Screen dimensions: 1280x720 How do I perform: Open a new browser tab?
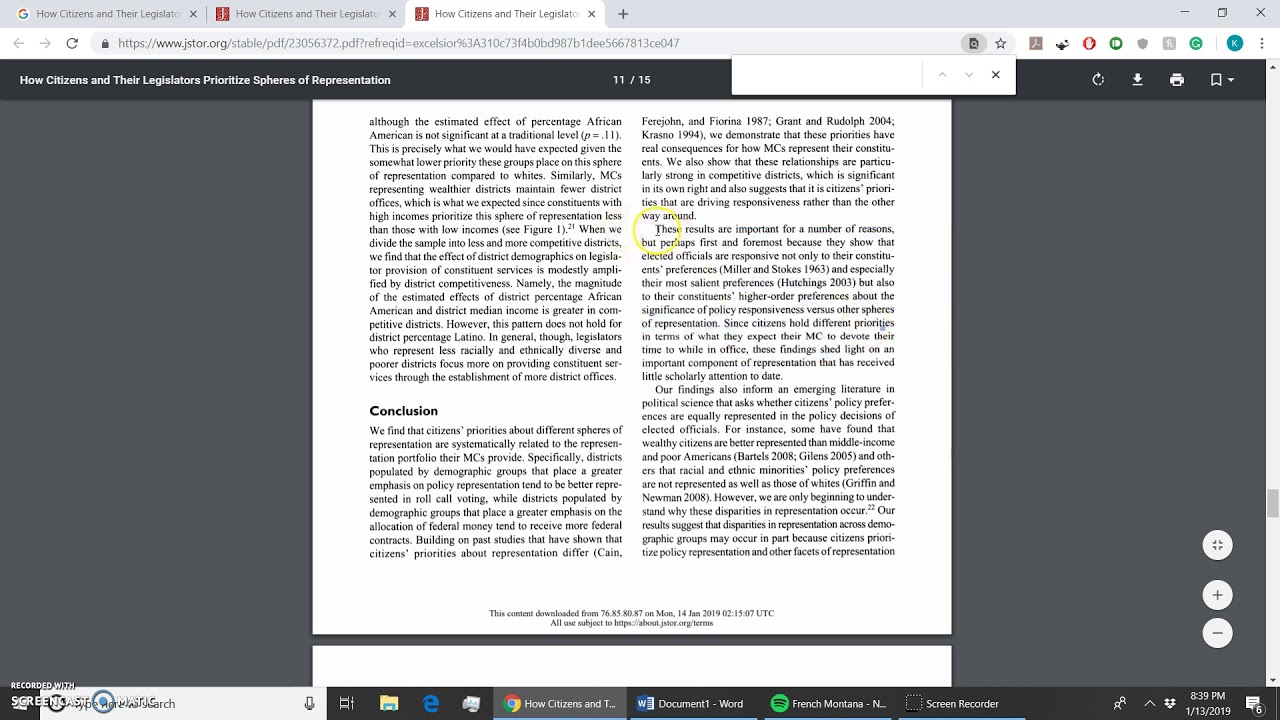tap(623, 14)
